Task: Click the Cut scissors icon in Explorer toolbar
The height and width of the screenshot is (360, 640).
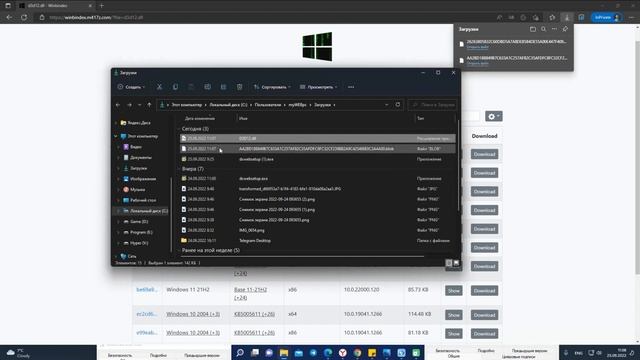Action: (x=160, y=87)
